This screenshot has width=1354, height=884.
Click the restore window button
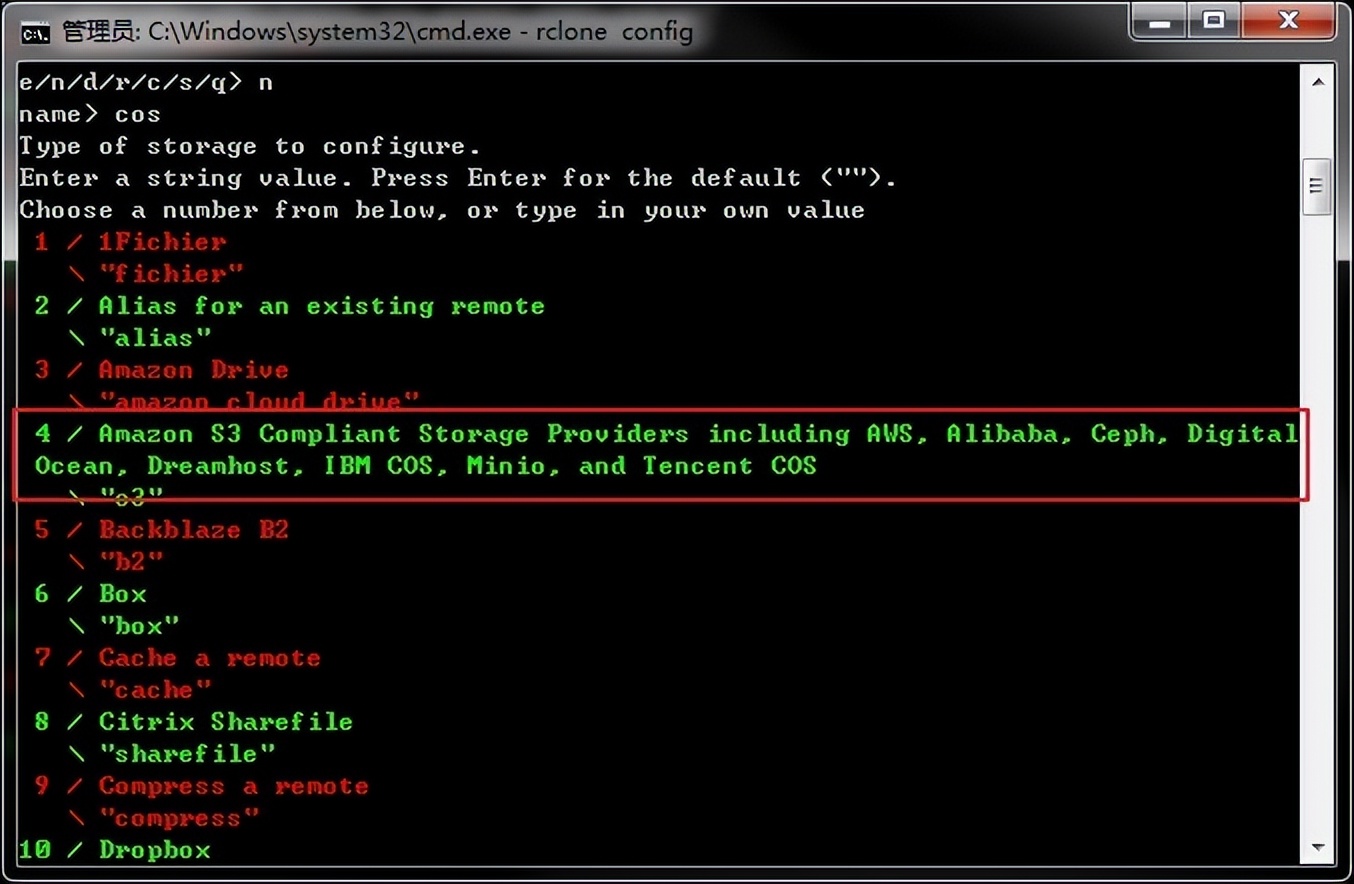[x=1212, y=20]
